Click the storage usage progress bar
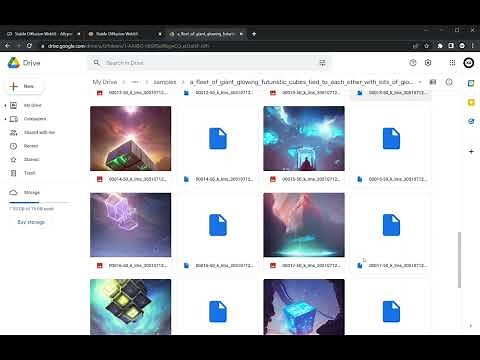 (x=39, y=203)
